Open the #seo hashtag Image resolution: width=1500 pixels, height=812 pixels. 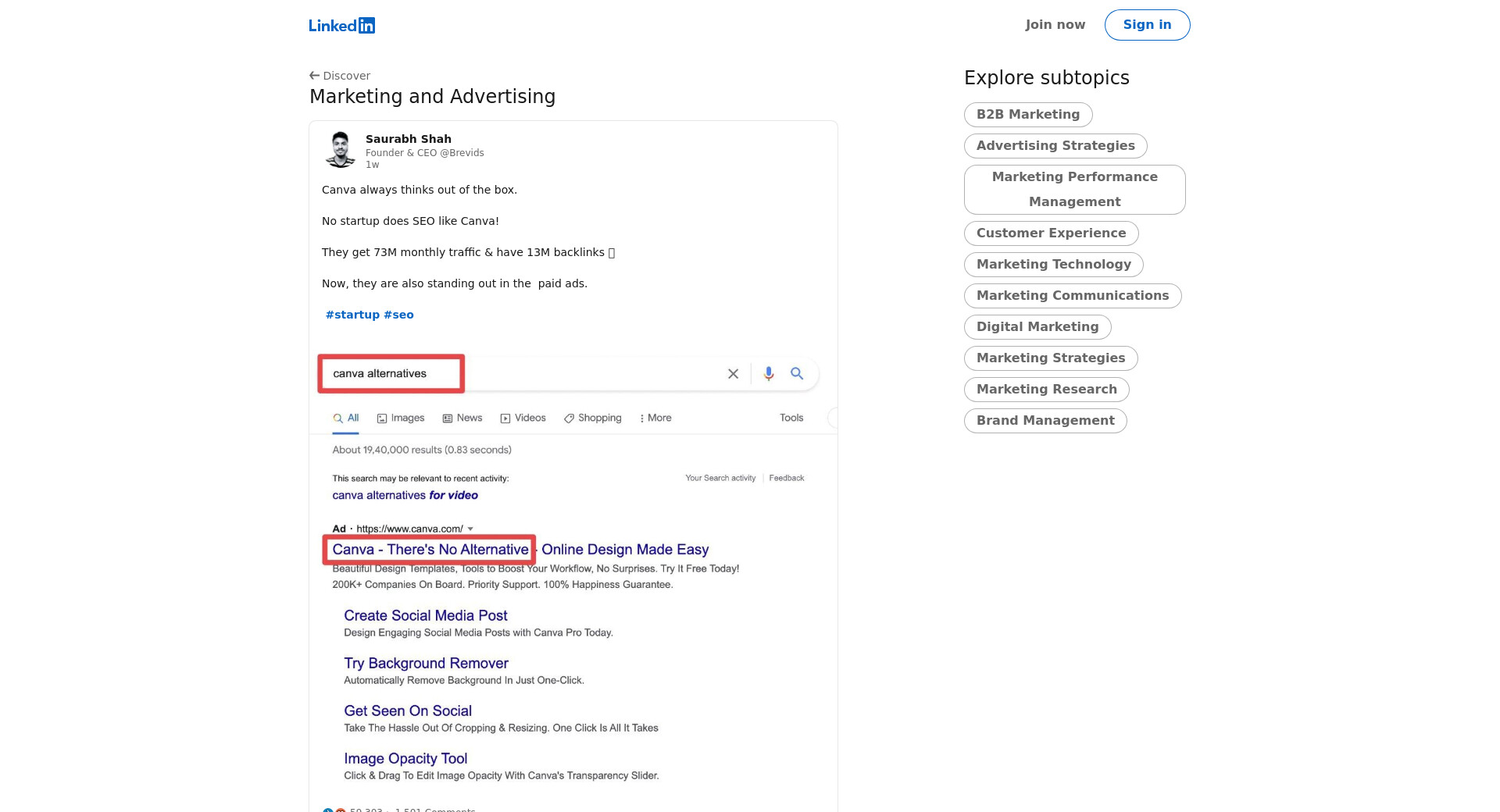[x=398, y=315]
